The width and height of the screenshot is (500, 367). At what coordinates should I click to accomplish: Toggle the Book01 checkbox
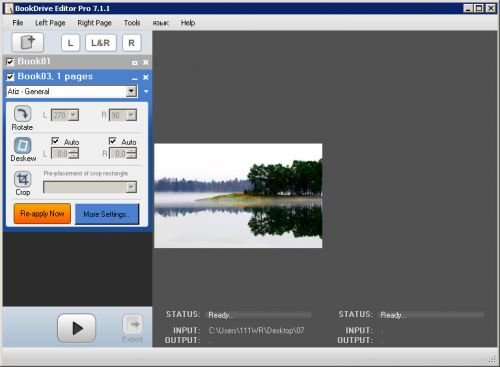click(10, 62)
